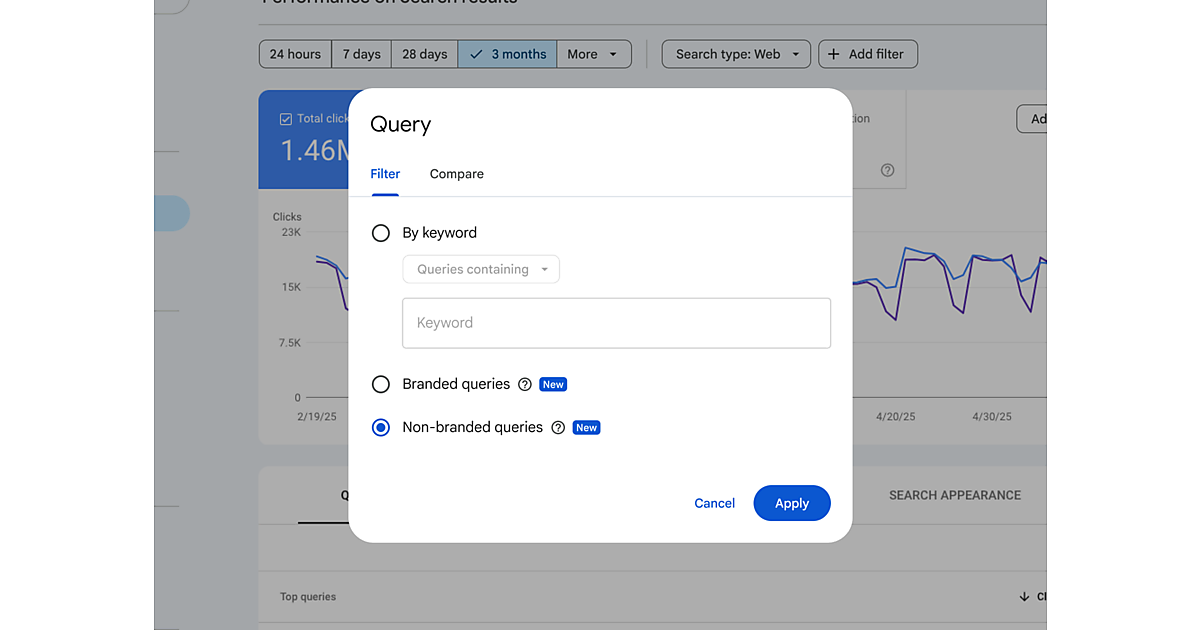
Task: Click the plus icon on Add filter
Action: pos(834,54)
